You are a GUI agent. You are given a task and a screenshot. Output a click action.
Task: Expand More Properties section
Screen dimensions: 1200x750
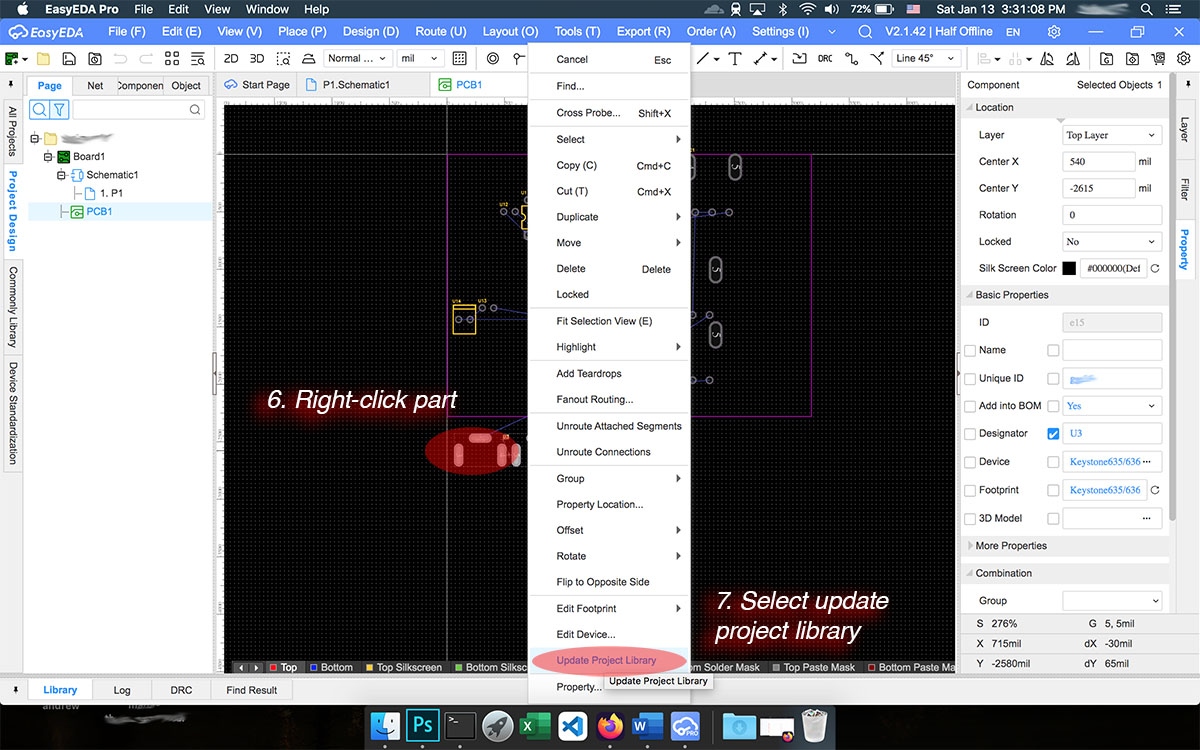tap(1010, 546)
